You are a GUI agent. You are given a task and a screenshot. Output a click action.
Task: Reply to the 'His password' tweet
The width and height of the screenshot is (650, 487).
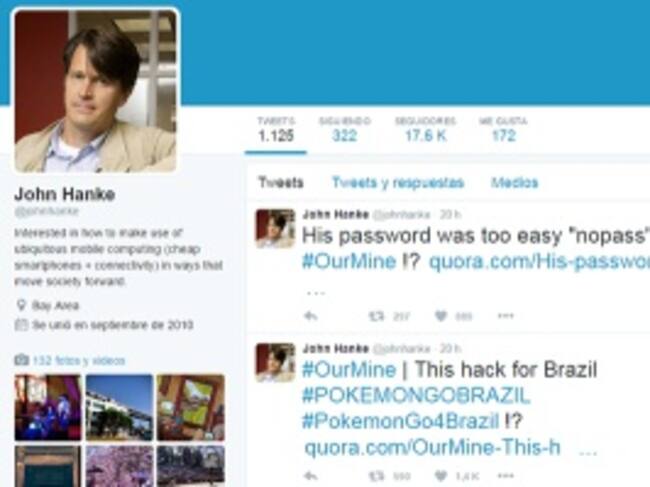point(311,317)
